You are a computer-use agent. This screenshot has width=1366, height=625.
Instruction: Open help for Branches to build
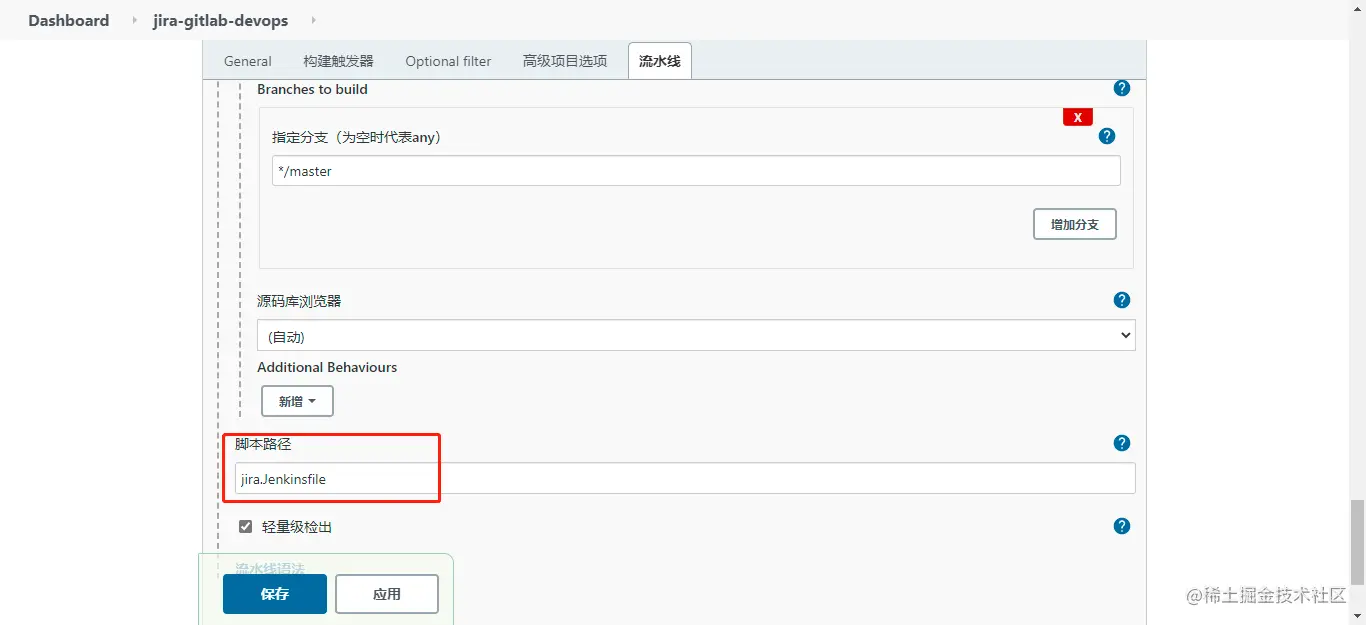pyautogui.click(x=1122, y=88)
